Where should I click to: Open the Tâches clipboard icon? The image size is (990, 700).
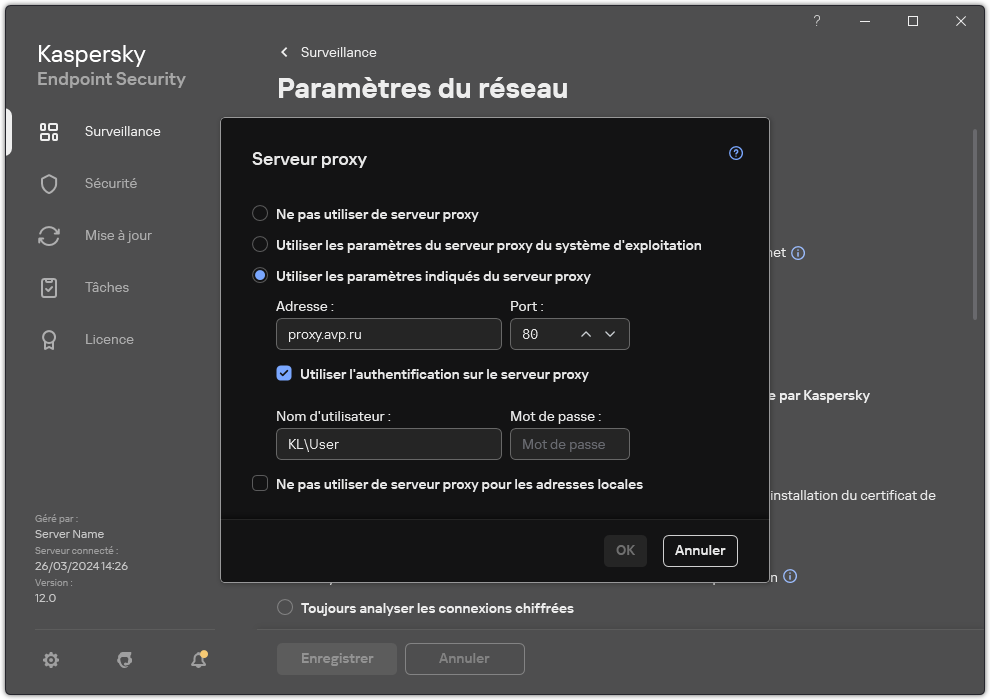pos(49,287)
